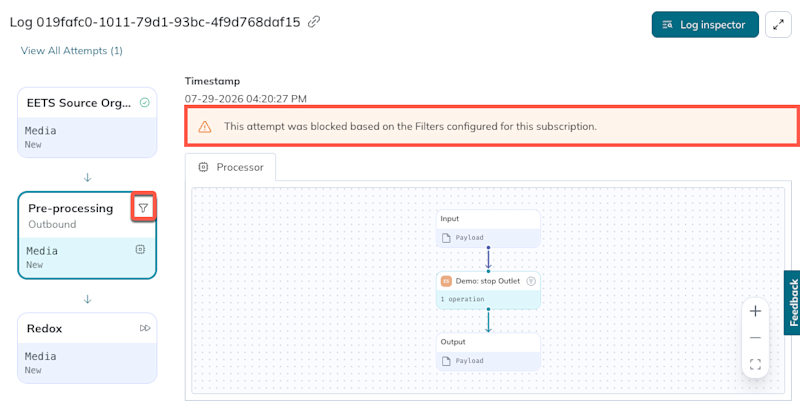Open the Log inspector

pyautogui.click(x=705, y=24)
